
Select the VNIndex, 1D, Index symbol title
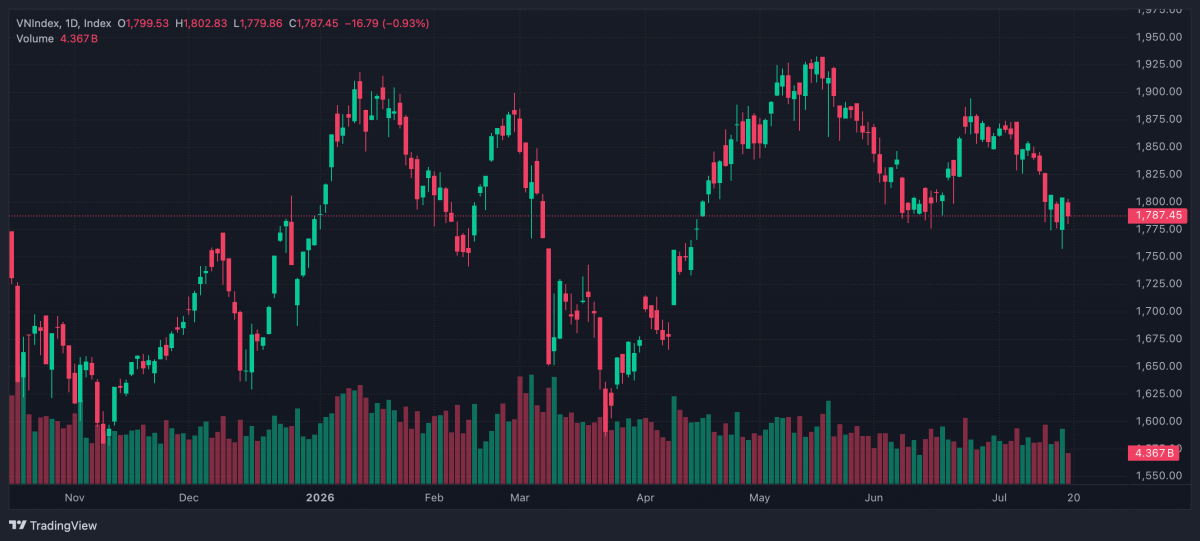click(64, 23)
